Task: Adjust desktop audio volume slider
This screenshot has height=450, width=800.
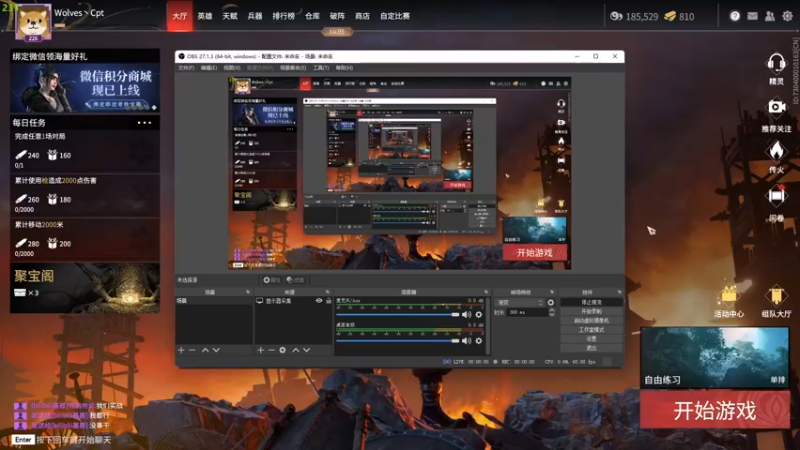Action: tap(398, 340)
